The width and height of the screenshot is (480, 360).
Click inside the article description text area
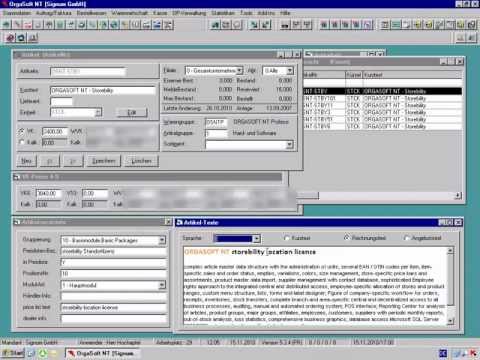(x=315, y=286)
